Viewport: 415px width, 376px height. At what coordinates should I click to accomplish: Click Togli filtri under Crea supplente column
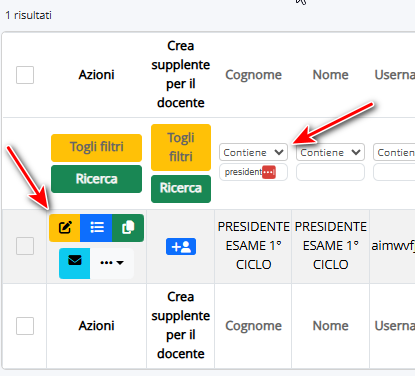[181, 147]
